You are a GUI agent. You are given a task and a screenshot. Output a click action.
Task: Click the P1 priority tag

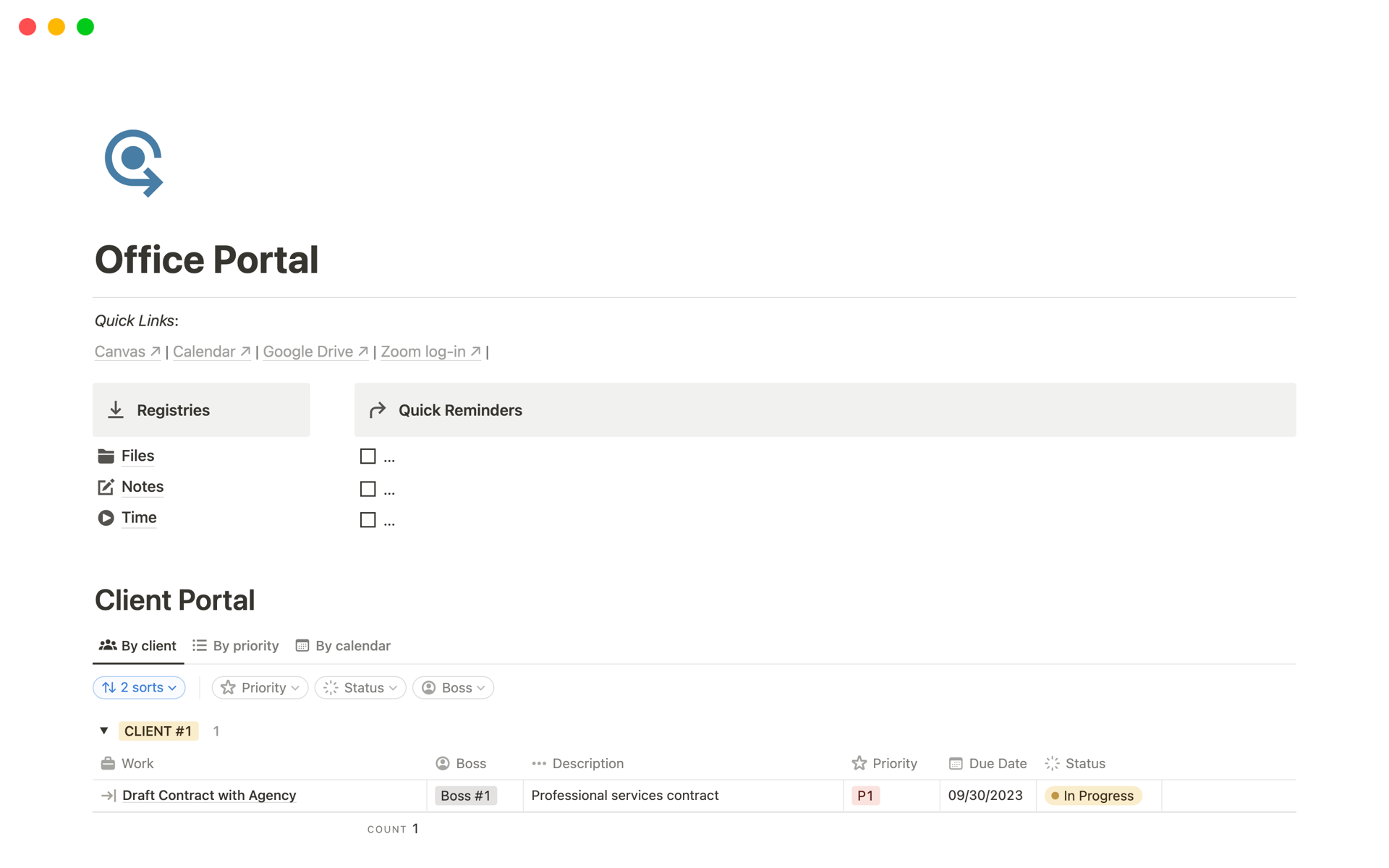click(865, 796)
